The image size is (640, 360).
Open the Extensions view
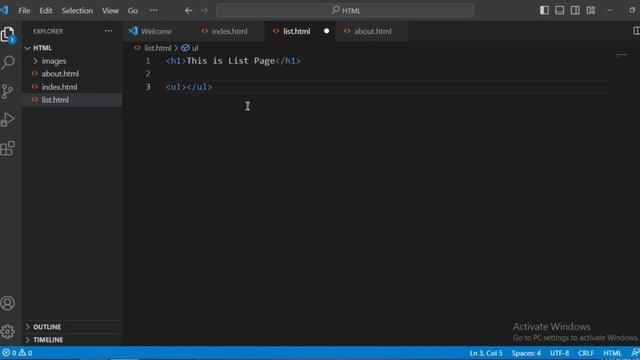[8, 148]
